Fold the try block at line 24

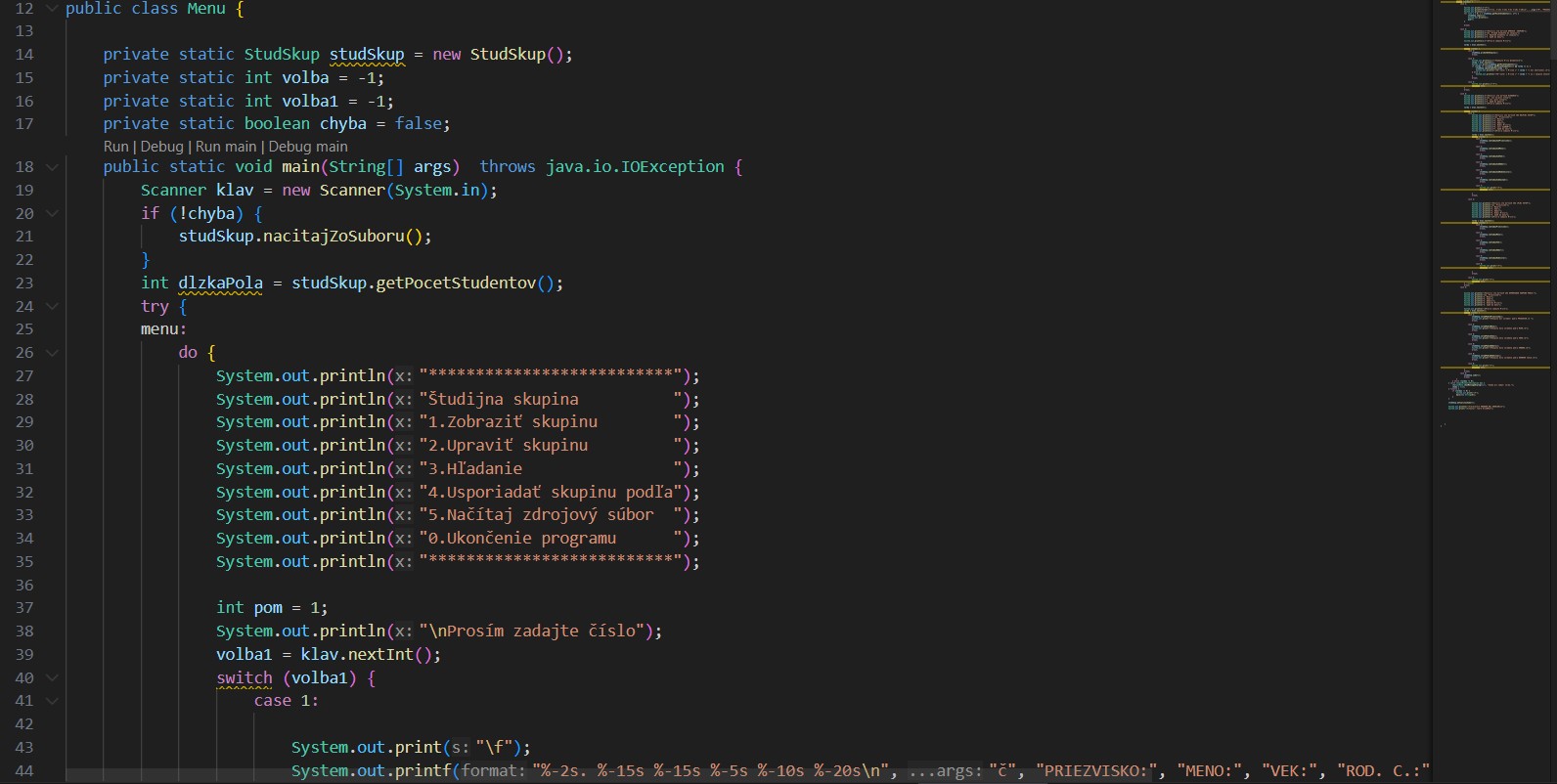(x=52, y=306)
